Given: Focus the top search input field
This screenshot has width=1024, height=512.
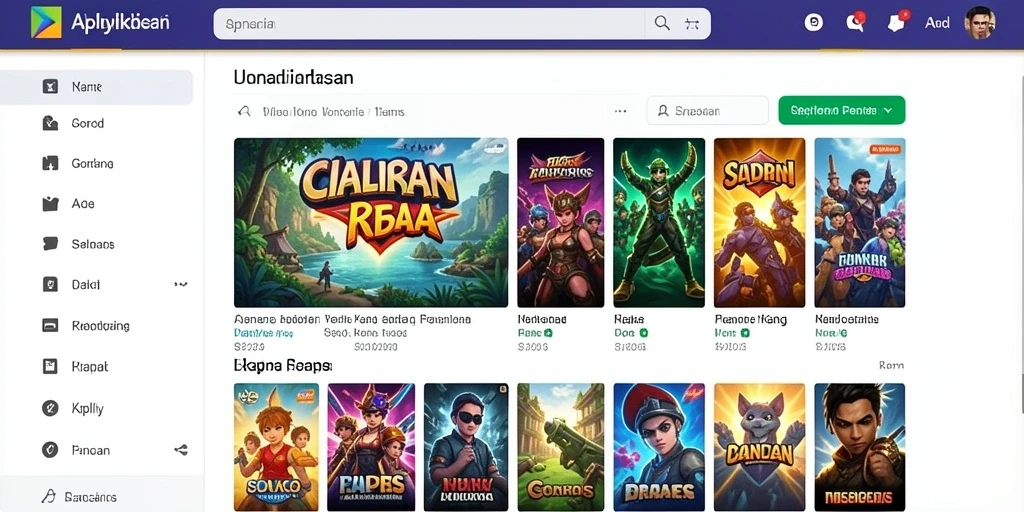Looking at the screenshot, I should point(430,24).
